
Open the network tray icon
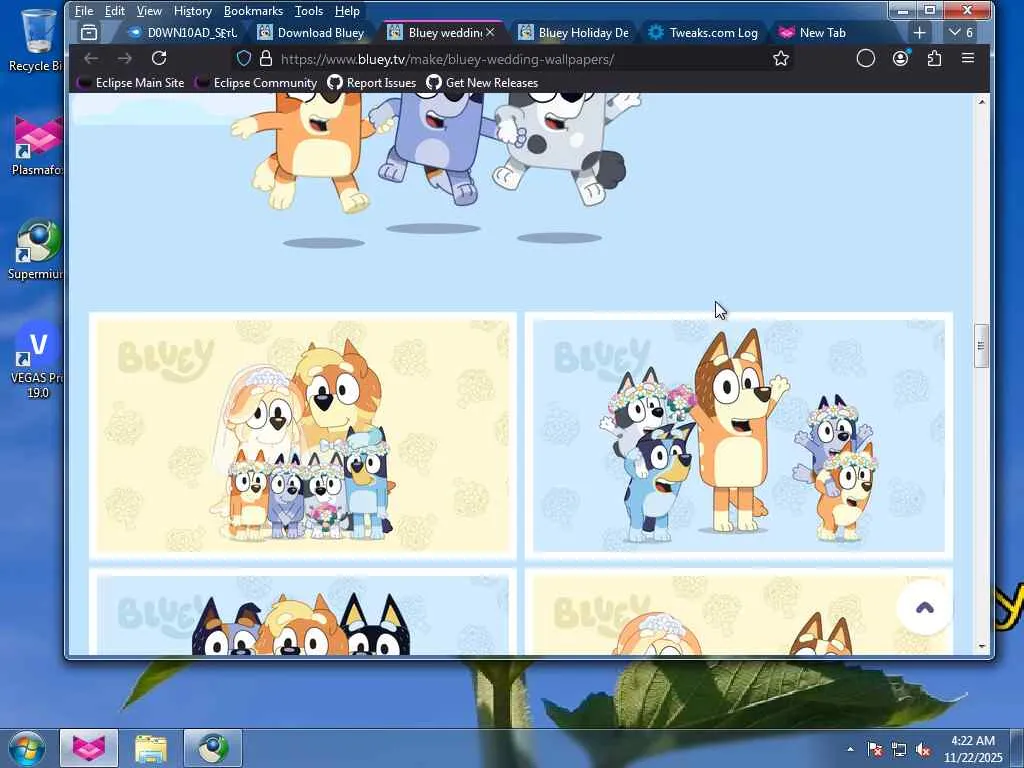point(899,750)
